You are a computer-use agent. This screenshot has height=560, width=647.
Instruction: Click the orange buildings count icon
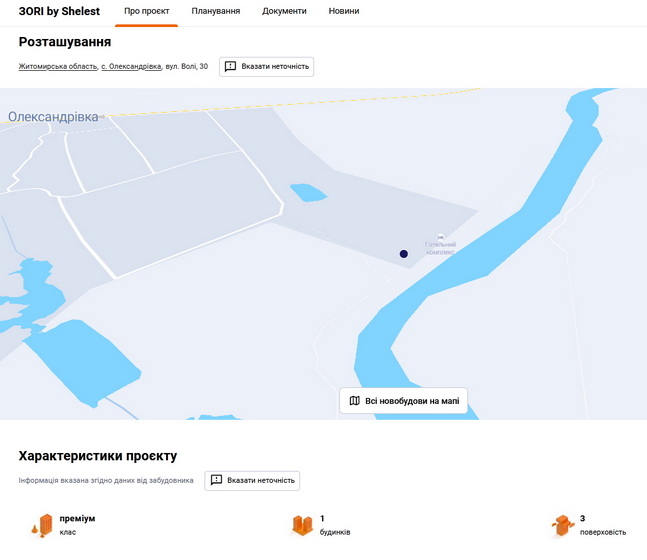[x=302, y=525]
